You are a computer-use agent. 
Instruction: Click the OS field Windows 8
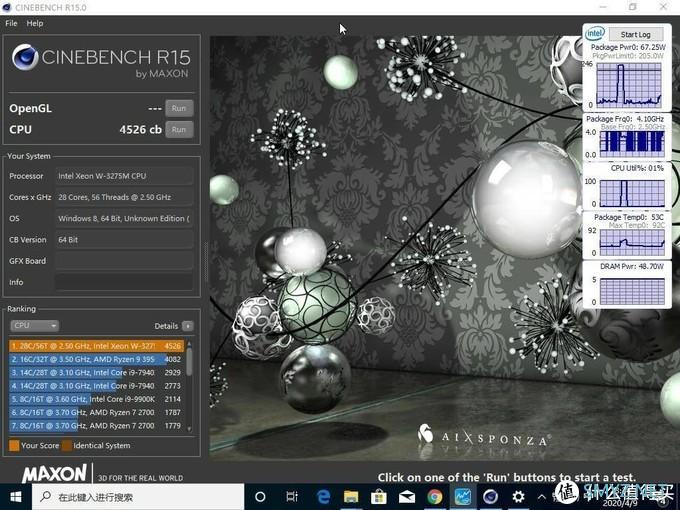pyautogui.click(x=124, y=219)
